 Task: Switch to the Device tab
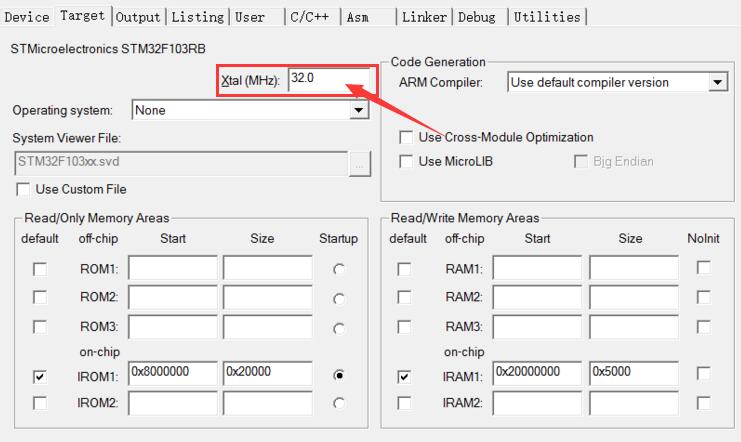pos(27,17)
